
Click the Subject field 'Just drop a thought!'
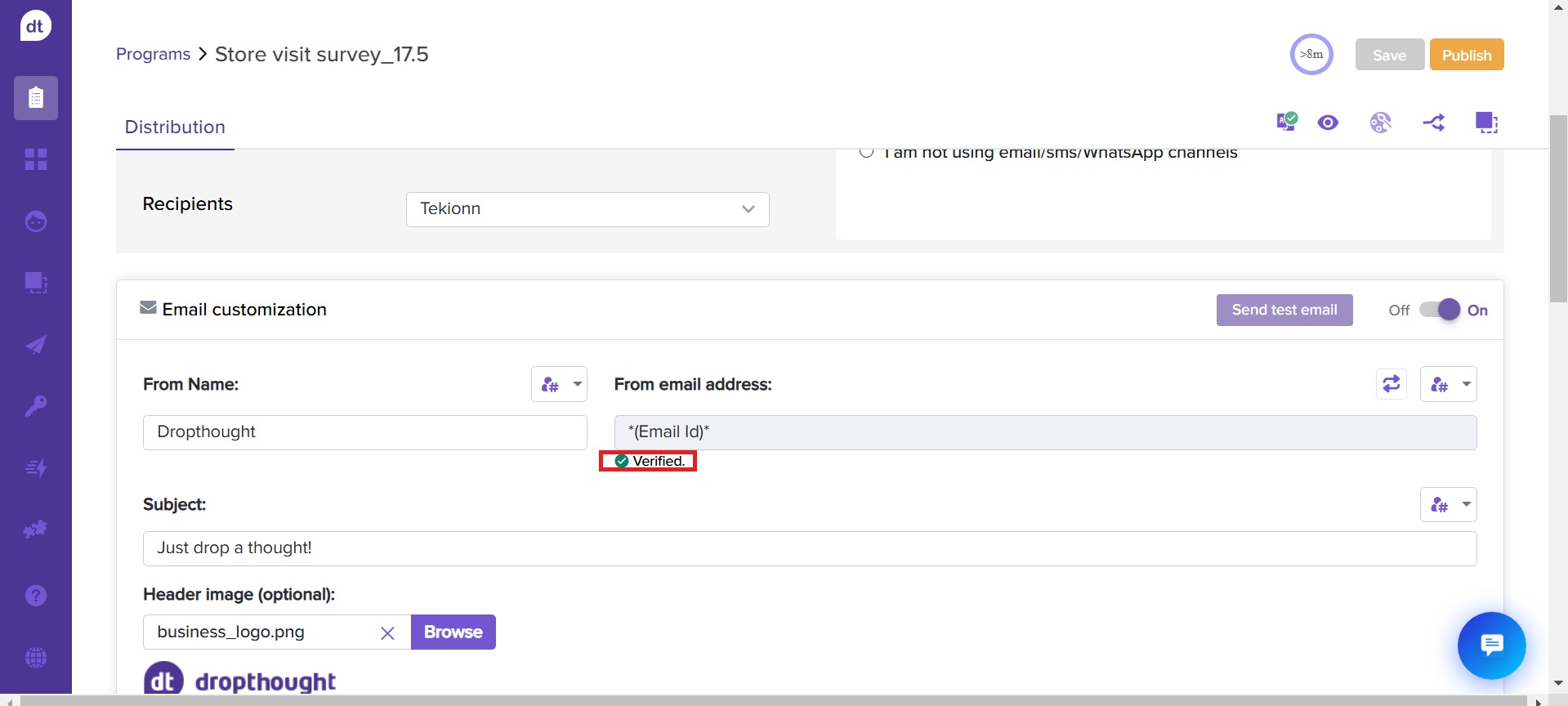point(810,548)
